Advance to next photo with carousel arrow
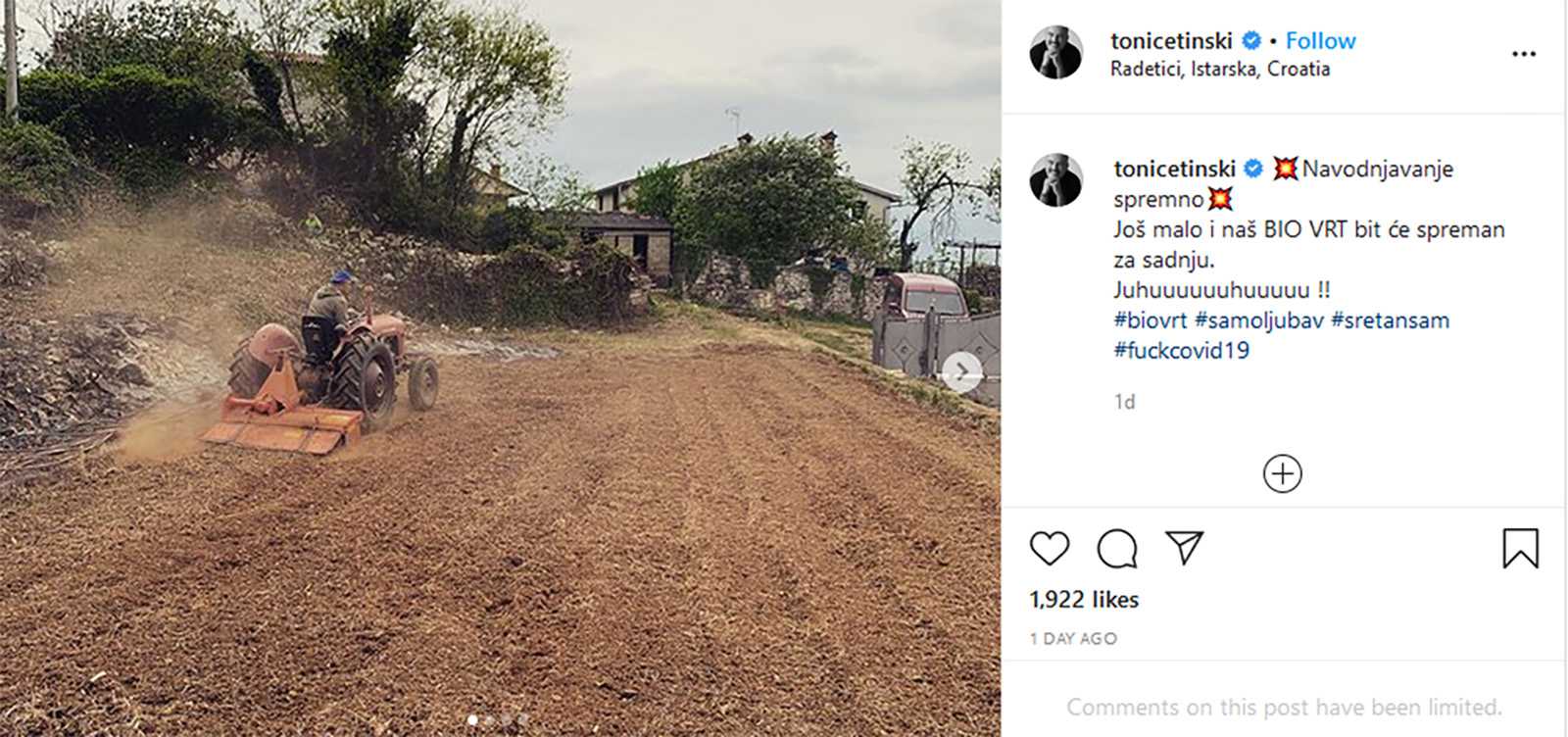 coord(961,371)
